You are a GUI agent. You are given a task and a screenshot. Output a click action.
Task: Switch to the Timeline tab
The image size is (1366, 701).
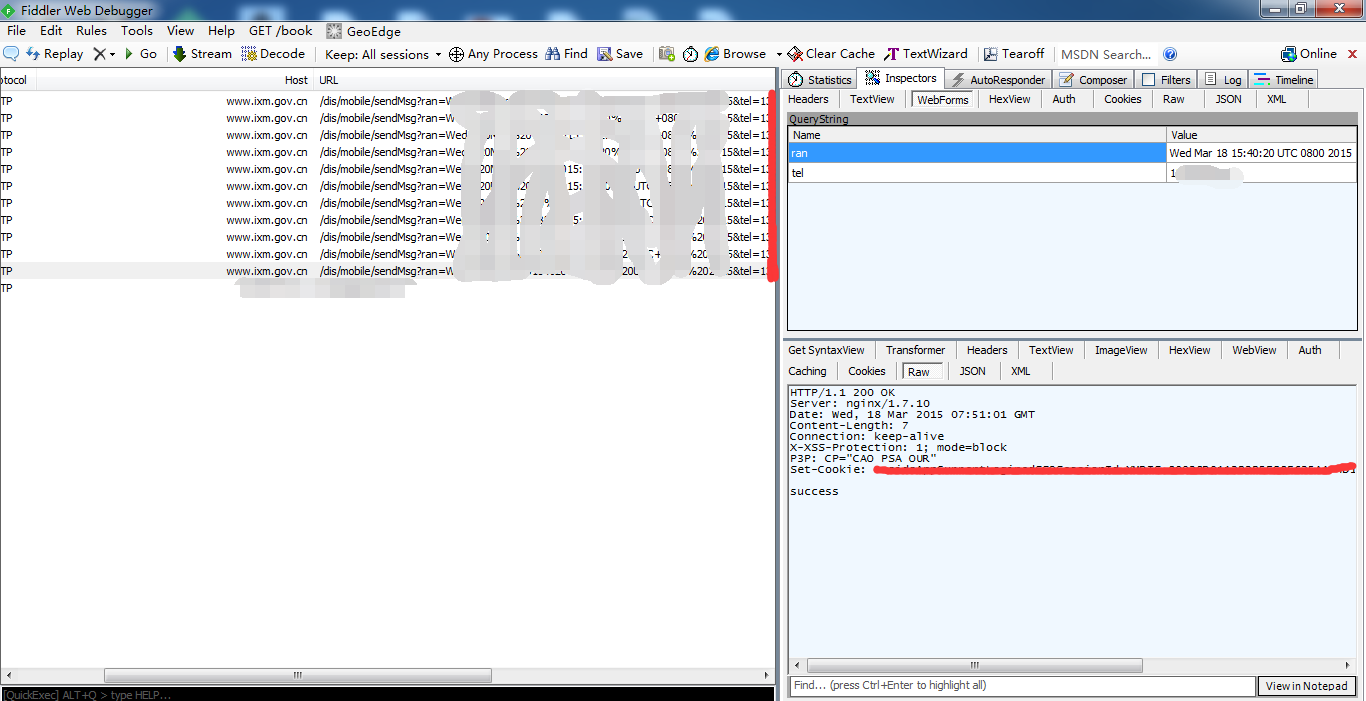1284,79
